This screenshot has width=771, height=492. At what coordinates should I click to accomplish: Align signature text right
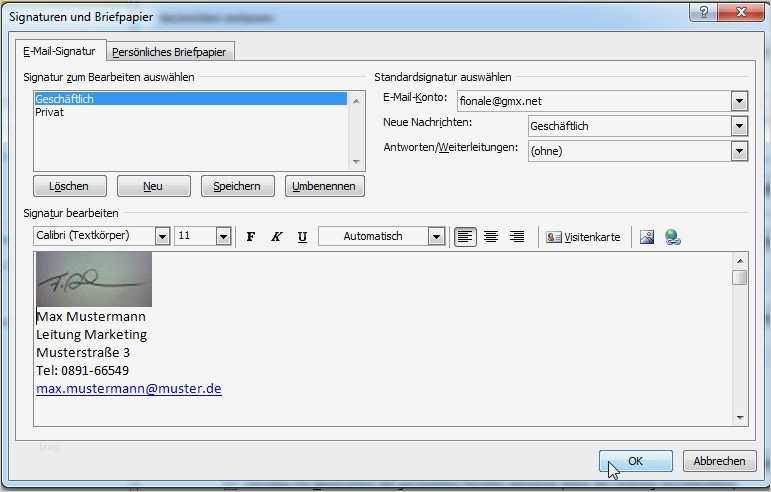517,236
